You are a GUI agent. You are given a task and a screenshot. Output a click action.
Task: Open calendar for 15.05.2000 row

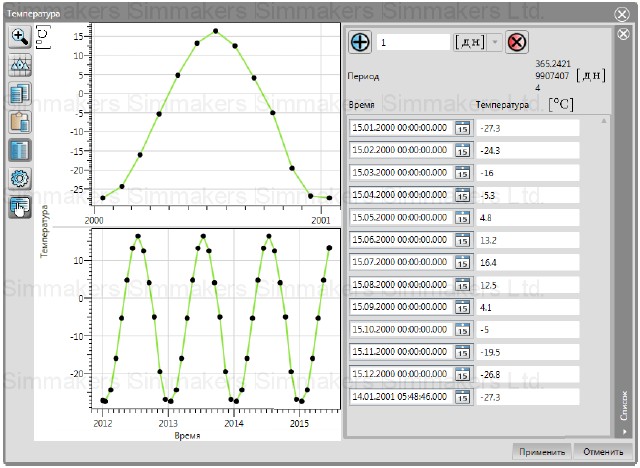(x=462, y=217)
